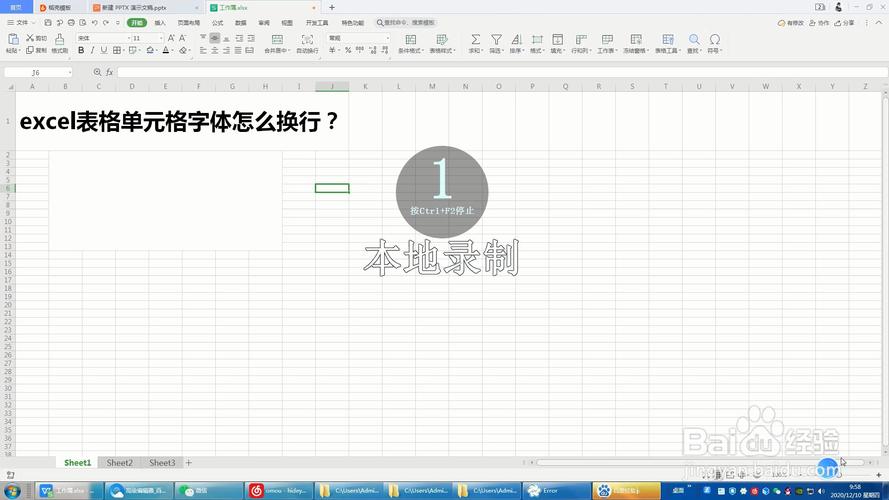Click the Freeze Panes icon
This screenshot has height=500, width=889.
click(x=636, y=39)
